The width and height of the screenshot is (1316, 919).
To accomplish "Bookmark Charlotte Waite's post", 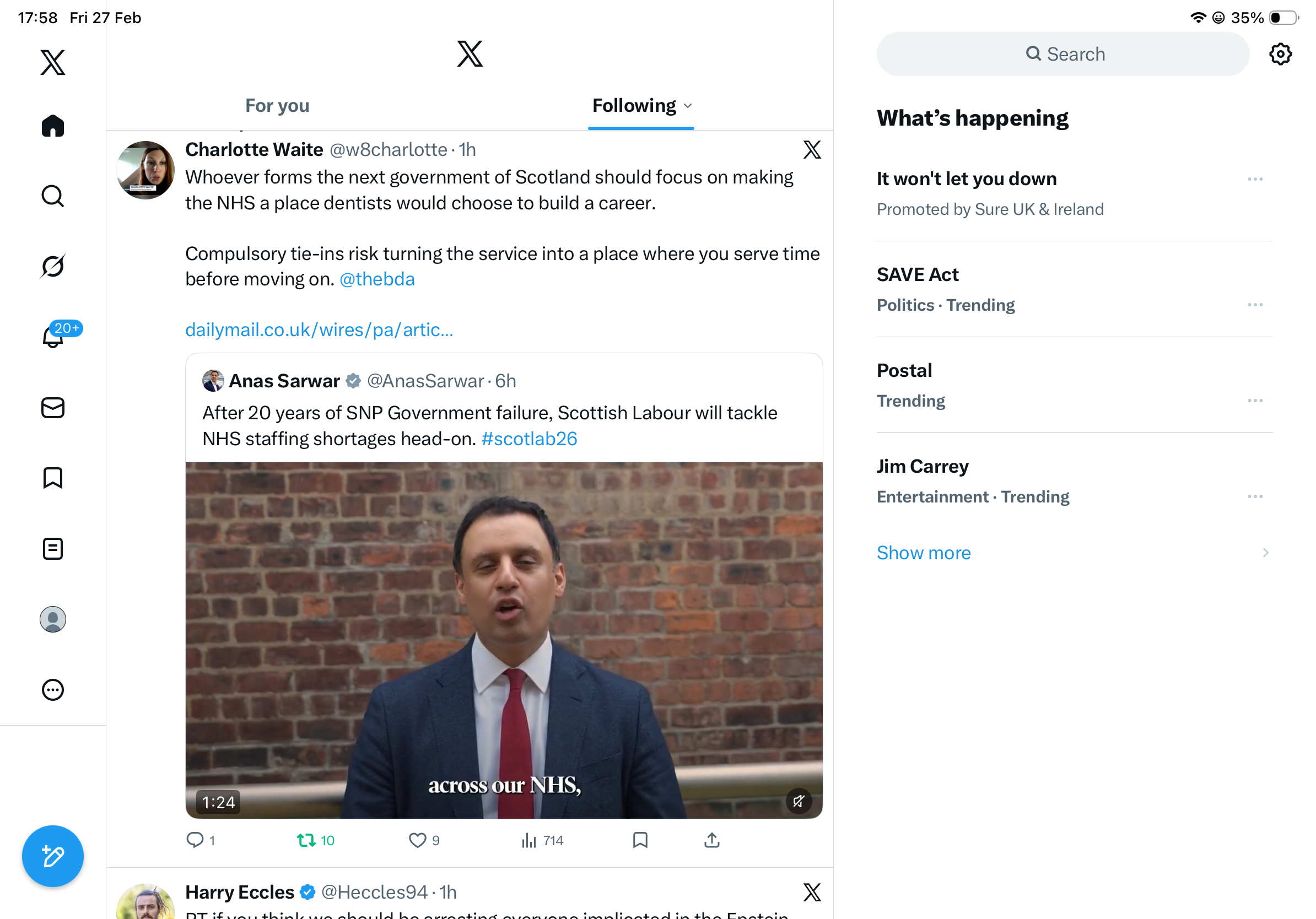I will [640, 840].
